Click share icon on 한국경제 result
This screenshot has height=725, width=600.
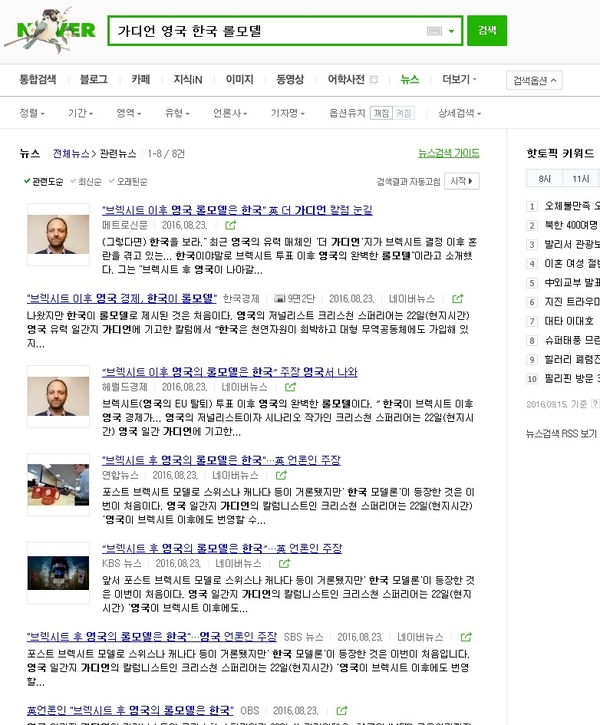point(457,299)
